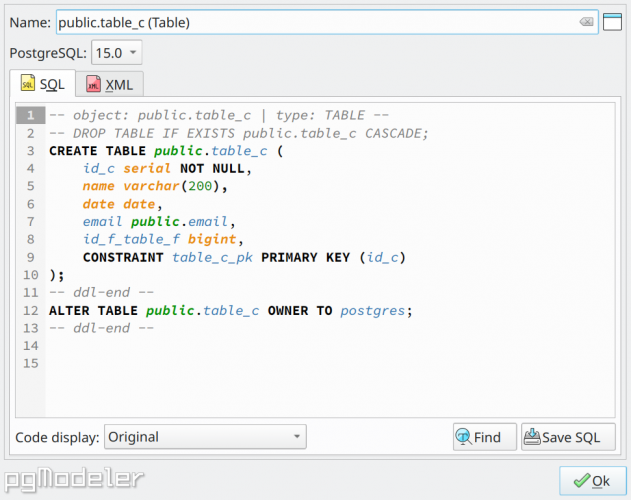Viewport: 631px width, 500px height.
Task: Click the Find magnifier icon
Action: tap(463, 437)
